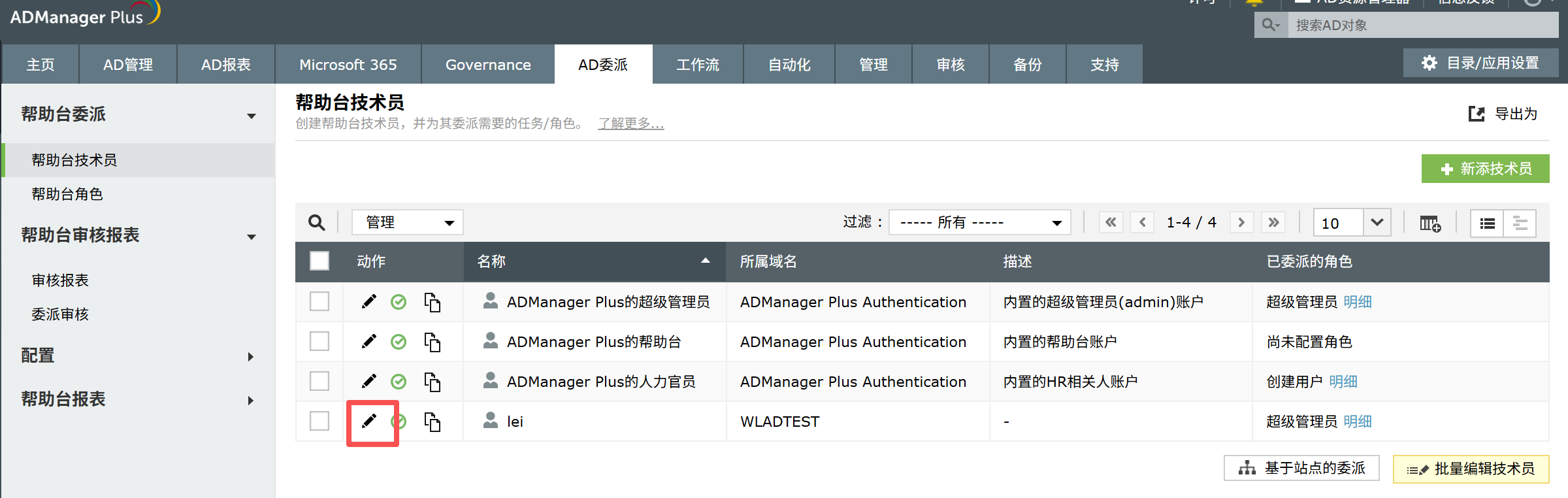
Task: Open Governance tab
Action: point(488,64)
